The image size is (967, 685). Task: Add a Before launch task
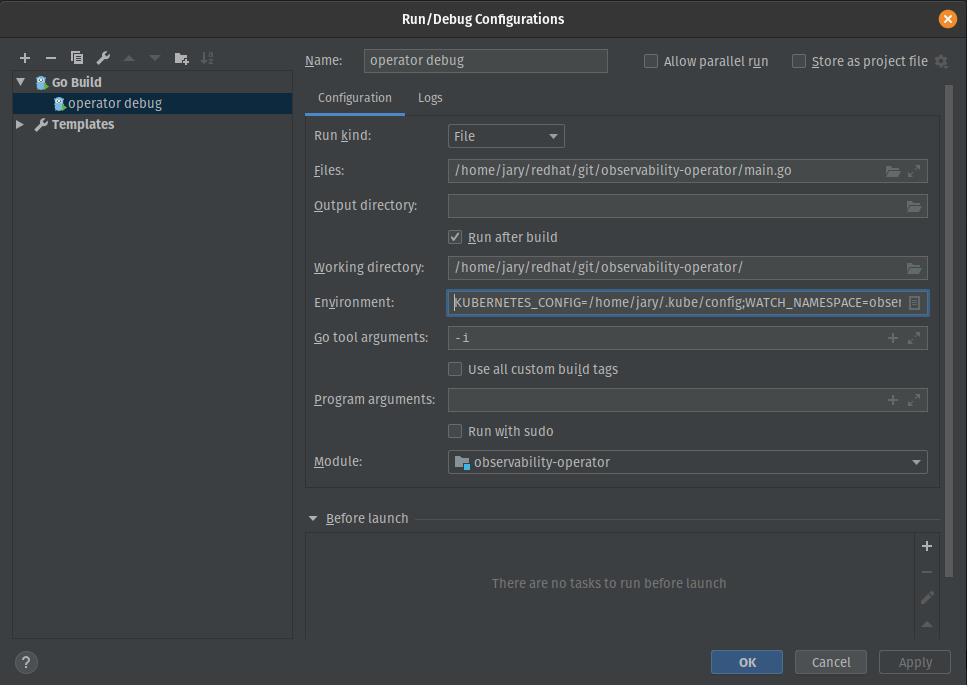coord(926,546)
